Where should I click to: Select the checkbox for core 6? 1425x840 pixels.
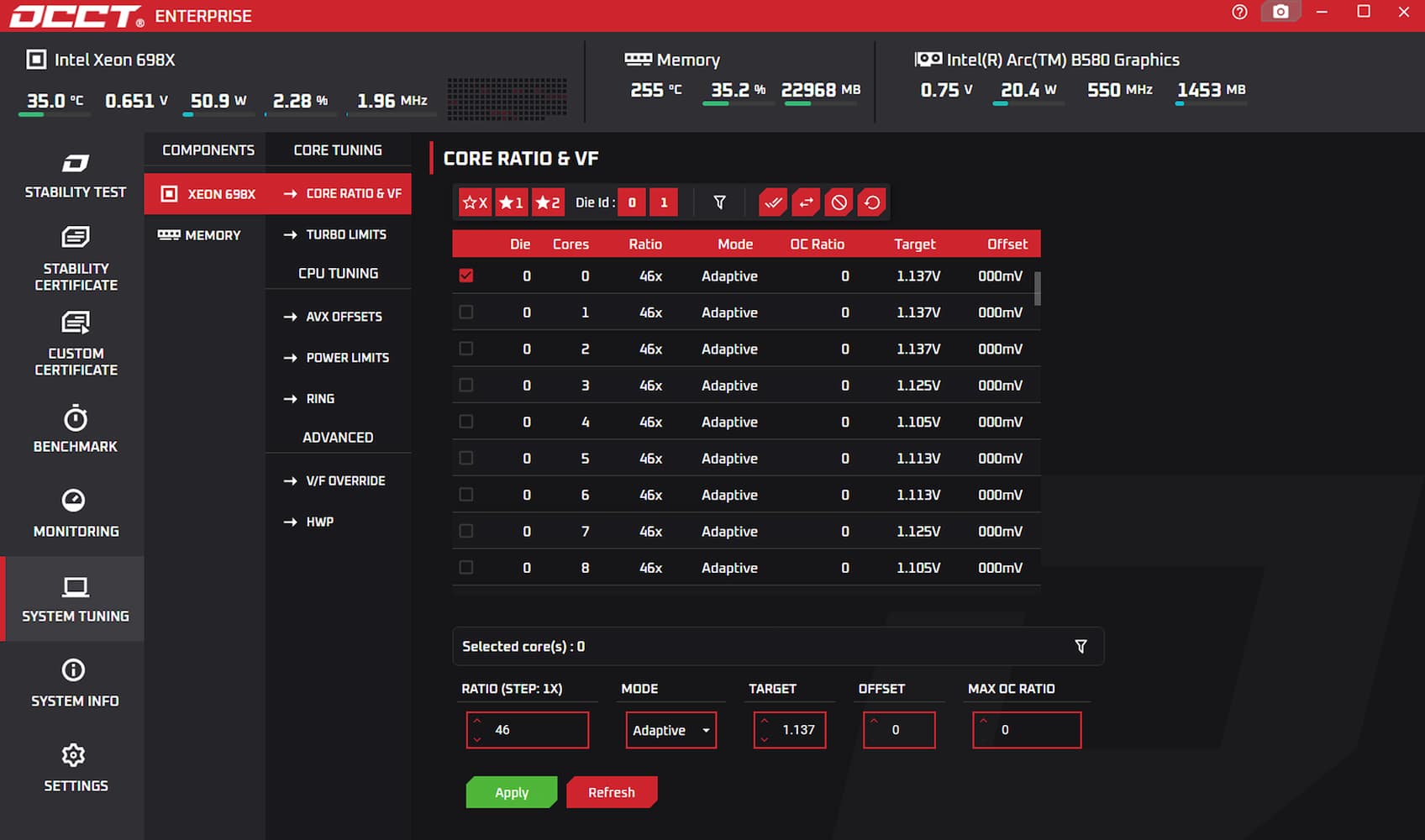click(466, 495)
